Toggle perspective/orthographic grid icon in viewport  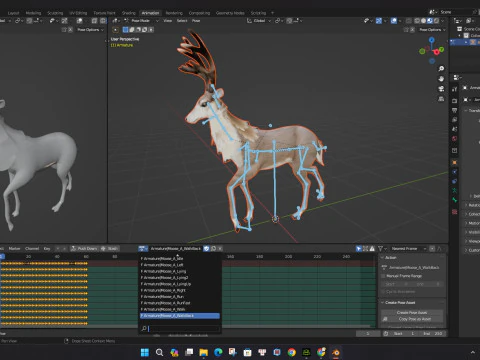(441, 99)
